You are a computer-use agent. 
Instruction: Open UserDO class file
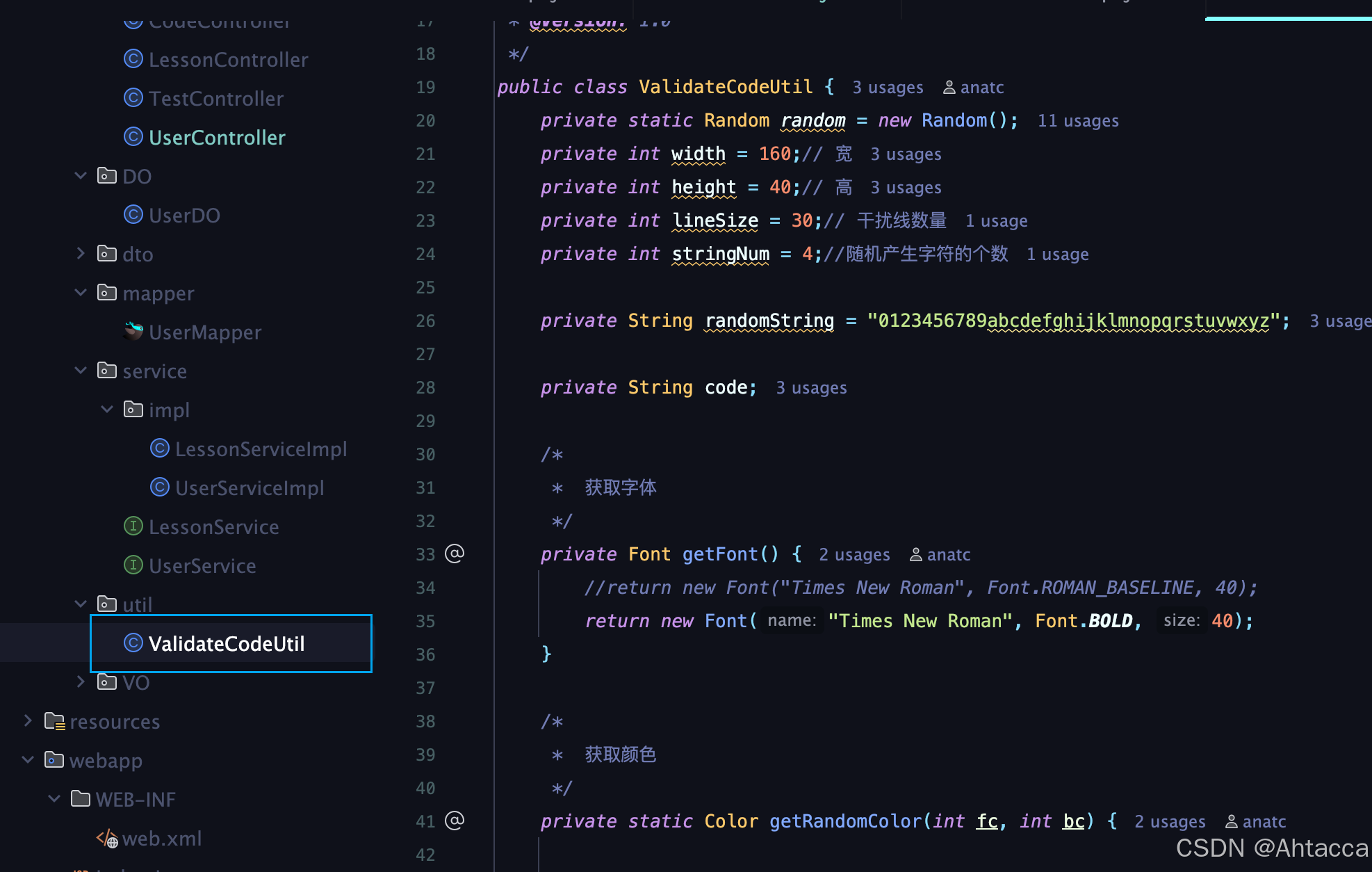(184, 216)
